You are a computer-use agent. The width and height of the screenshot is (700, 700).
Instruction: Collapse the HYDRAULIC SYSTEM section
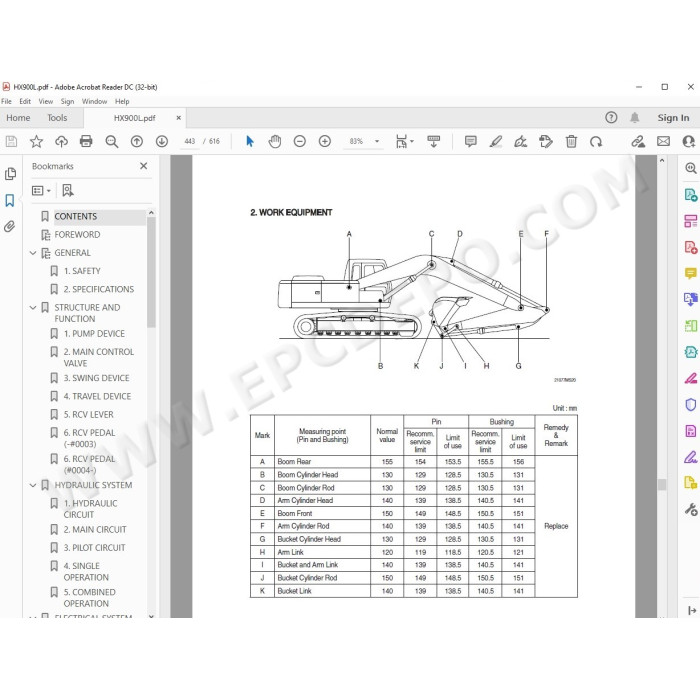33,485
